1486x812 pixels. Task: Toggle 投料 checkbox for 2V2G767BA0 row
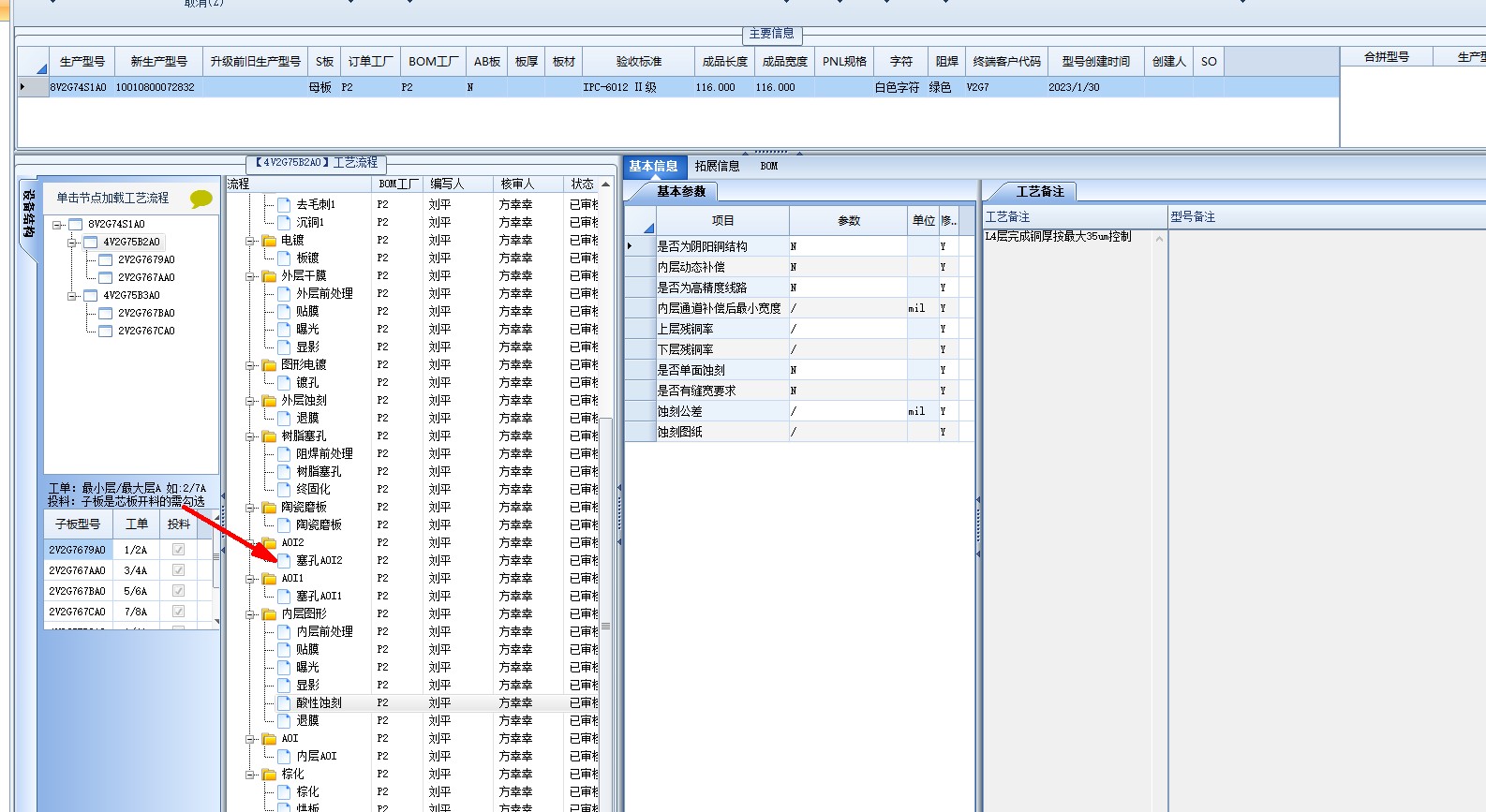(178, 591)
